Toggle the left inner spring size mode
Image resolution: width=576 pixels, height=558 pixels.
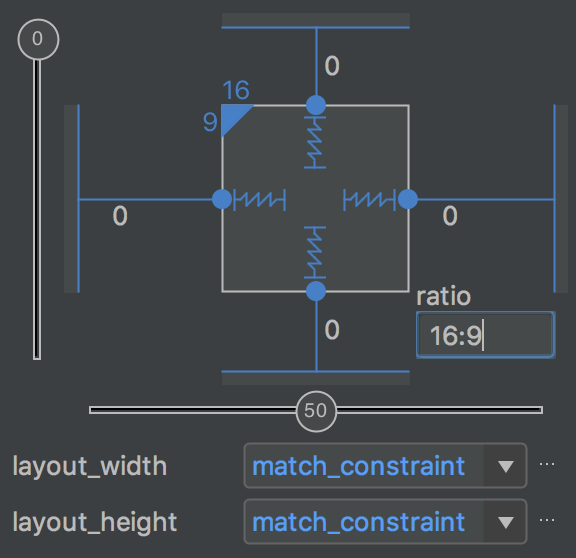tap(260, 200)
